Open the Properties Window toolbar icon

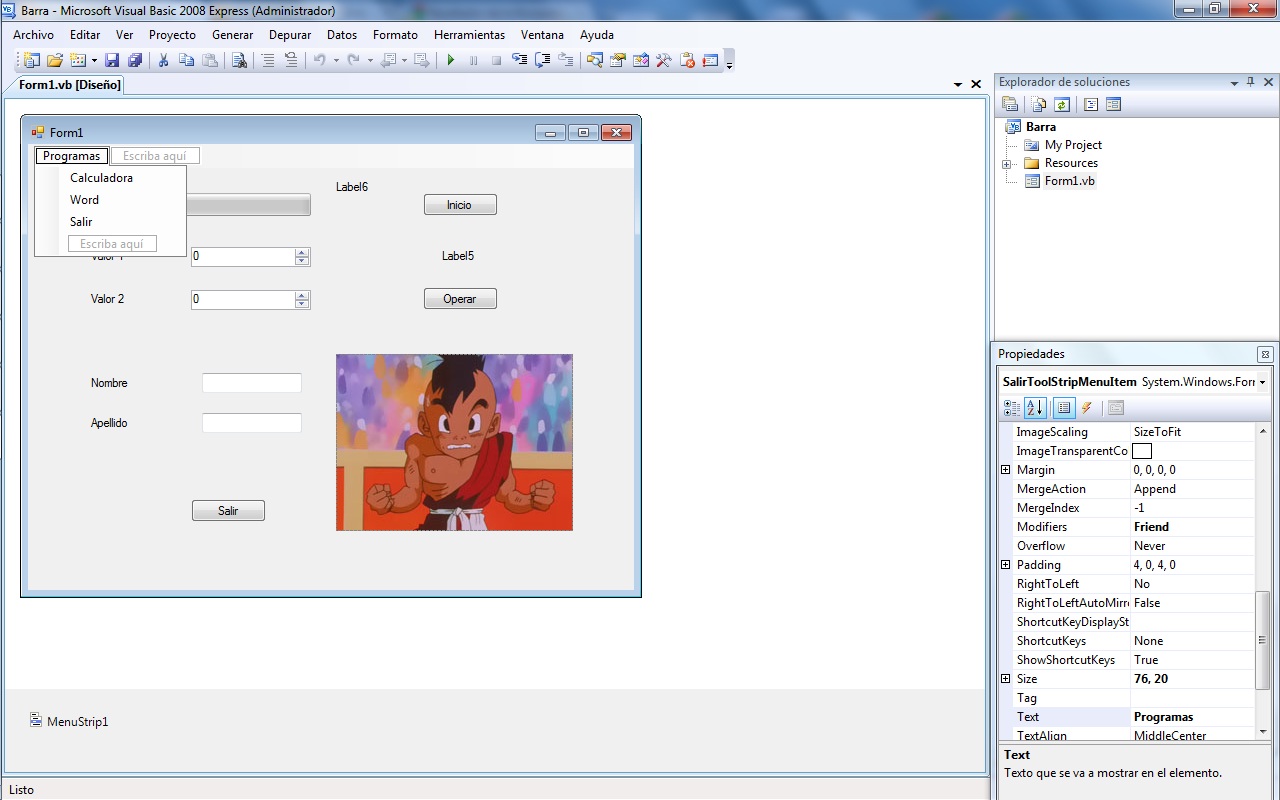point(618,60)
